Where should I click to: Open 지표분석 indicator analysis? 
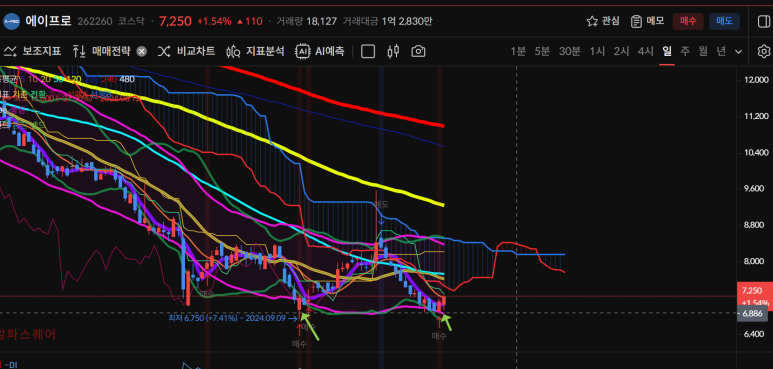(x=255, y=51)
